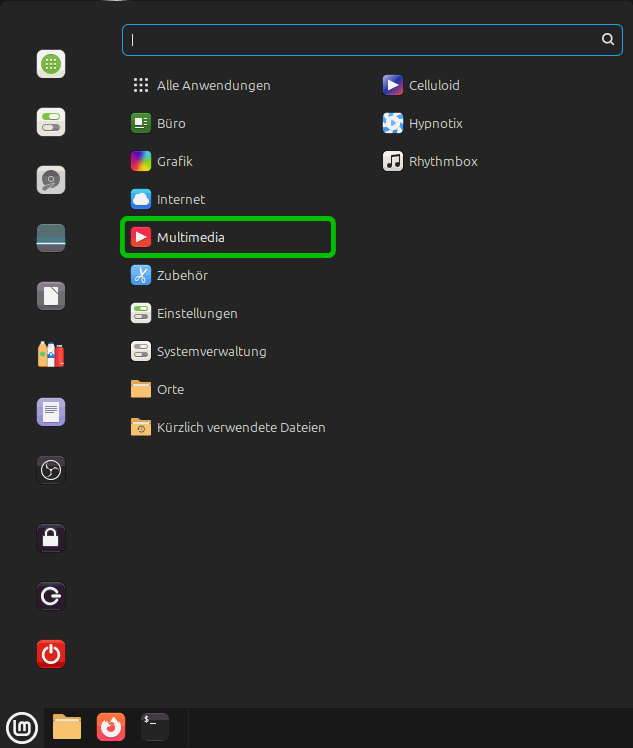Viewport: 633px width, 748px height.
Task: Select the Alle Anwendungen category
Action: click(x=213, y=86)
